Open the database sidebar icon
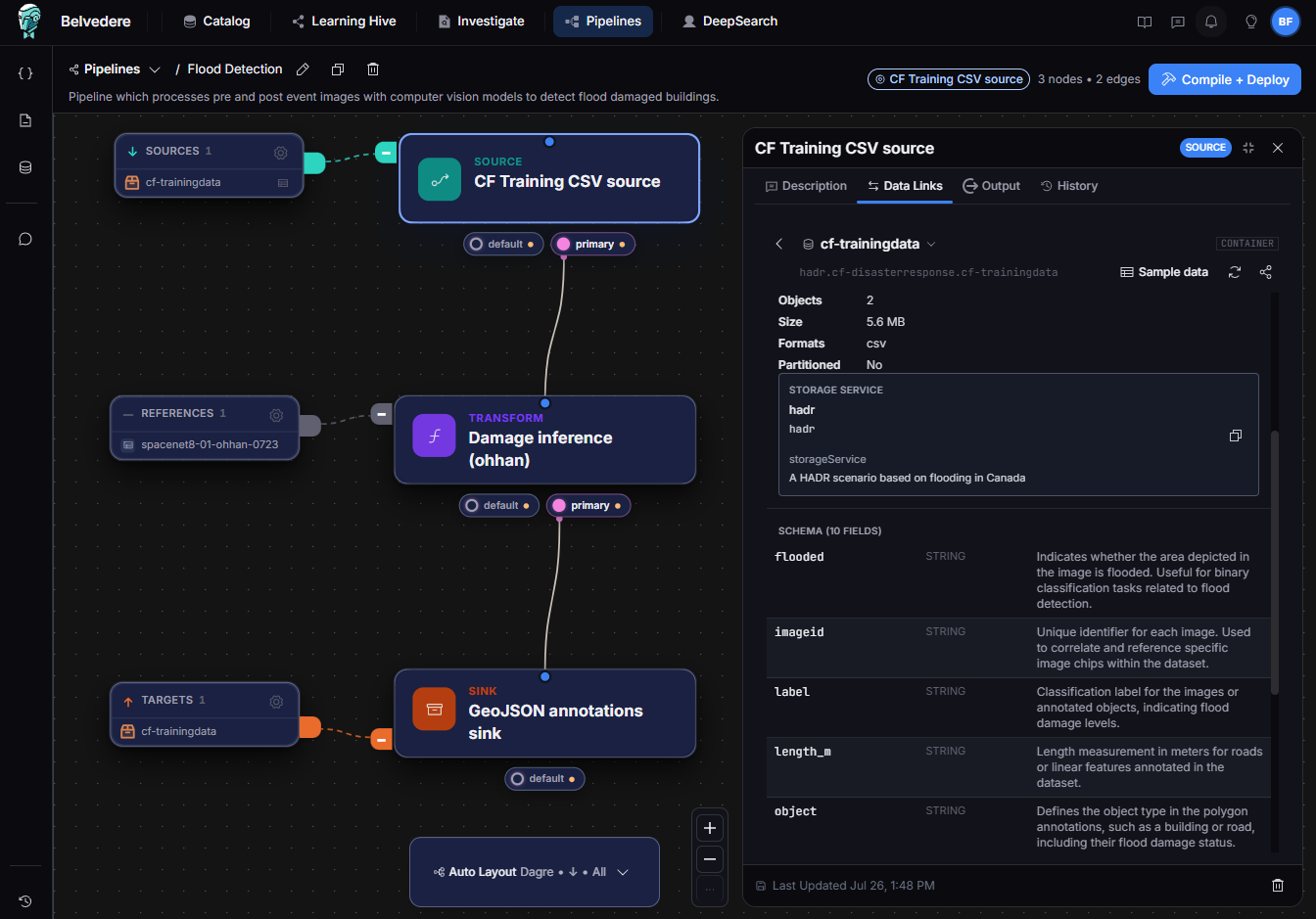This screenshot has height=919, width=1316. click(25, 167)
